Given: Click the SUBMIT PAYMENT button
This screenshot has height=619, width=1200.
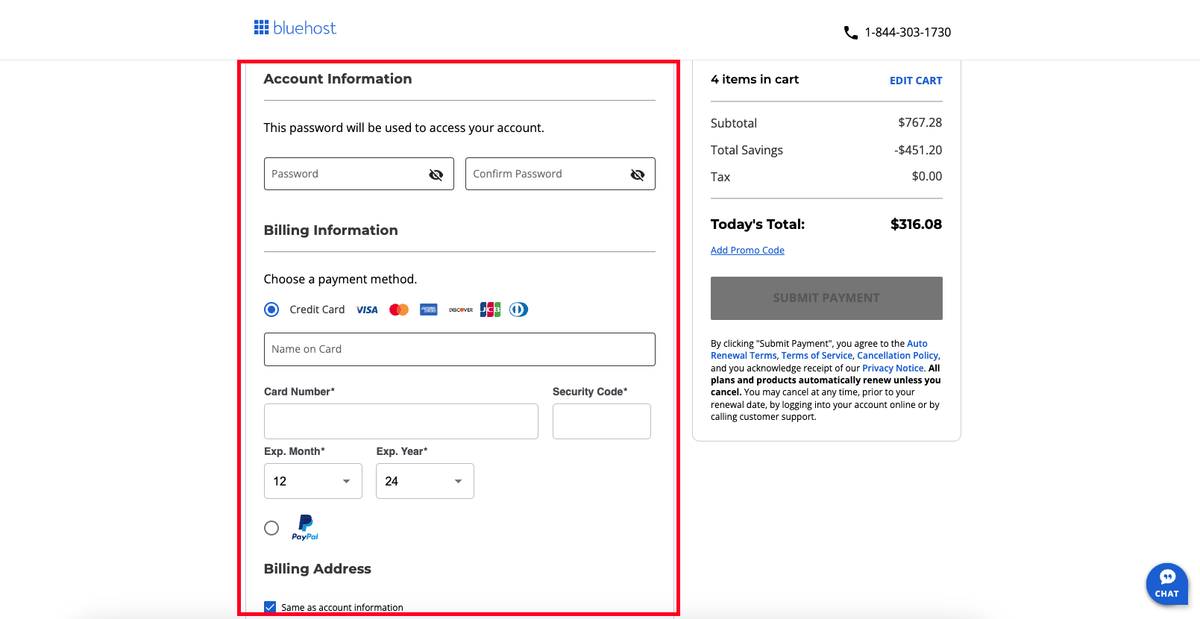Looking at the screenshot, I should click(x=826, y=298).
